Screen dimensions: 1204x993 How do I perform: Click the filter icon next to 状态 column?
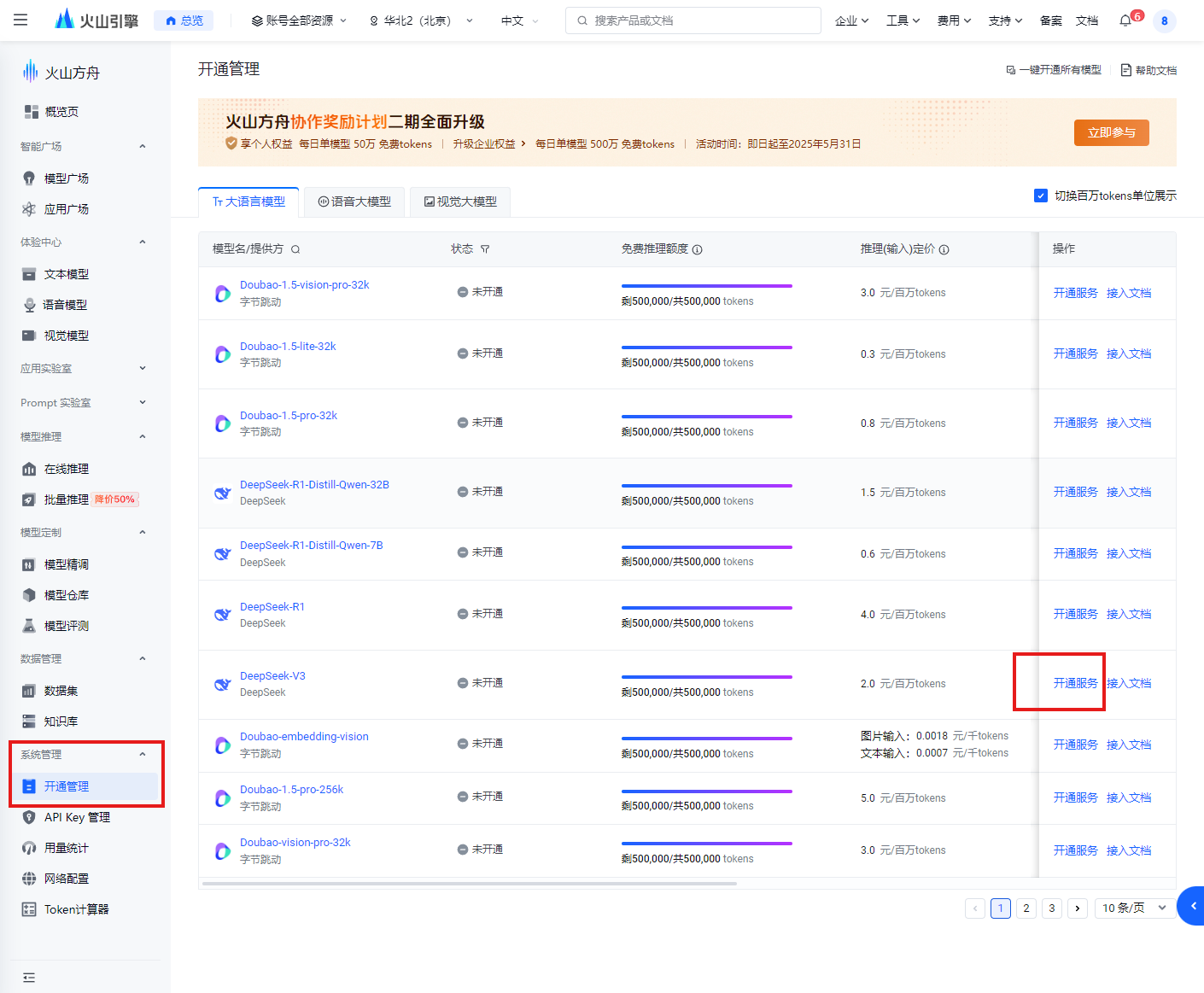485,248
